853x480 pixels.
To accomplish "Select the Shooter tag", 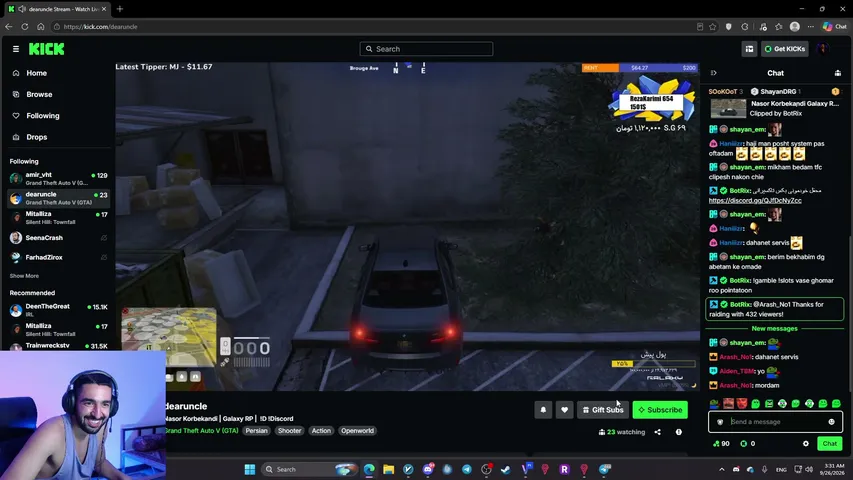I will (289, 430).
